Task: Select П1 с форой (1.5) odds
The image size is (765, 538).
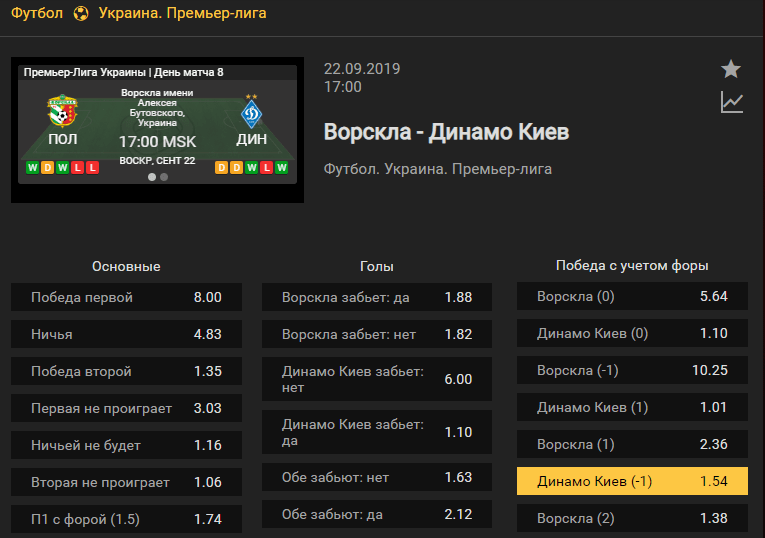Action: click(x=126, y=519)
